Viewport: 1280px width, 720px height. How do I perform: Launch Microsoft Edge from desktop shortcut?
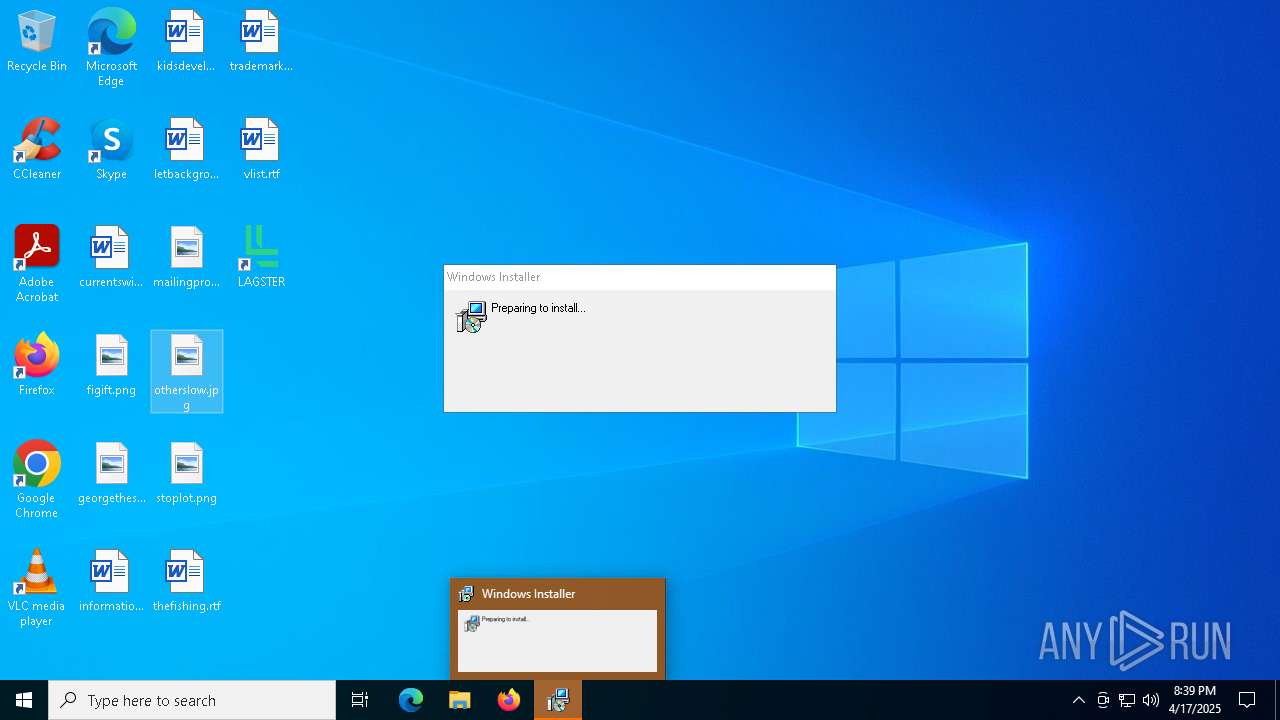(111, 48)
